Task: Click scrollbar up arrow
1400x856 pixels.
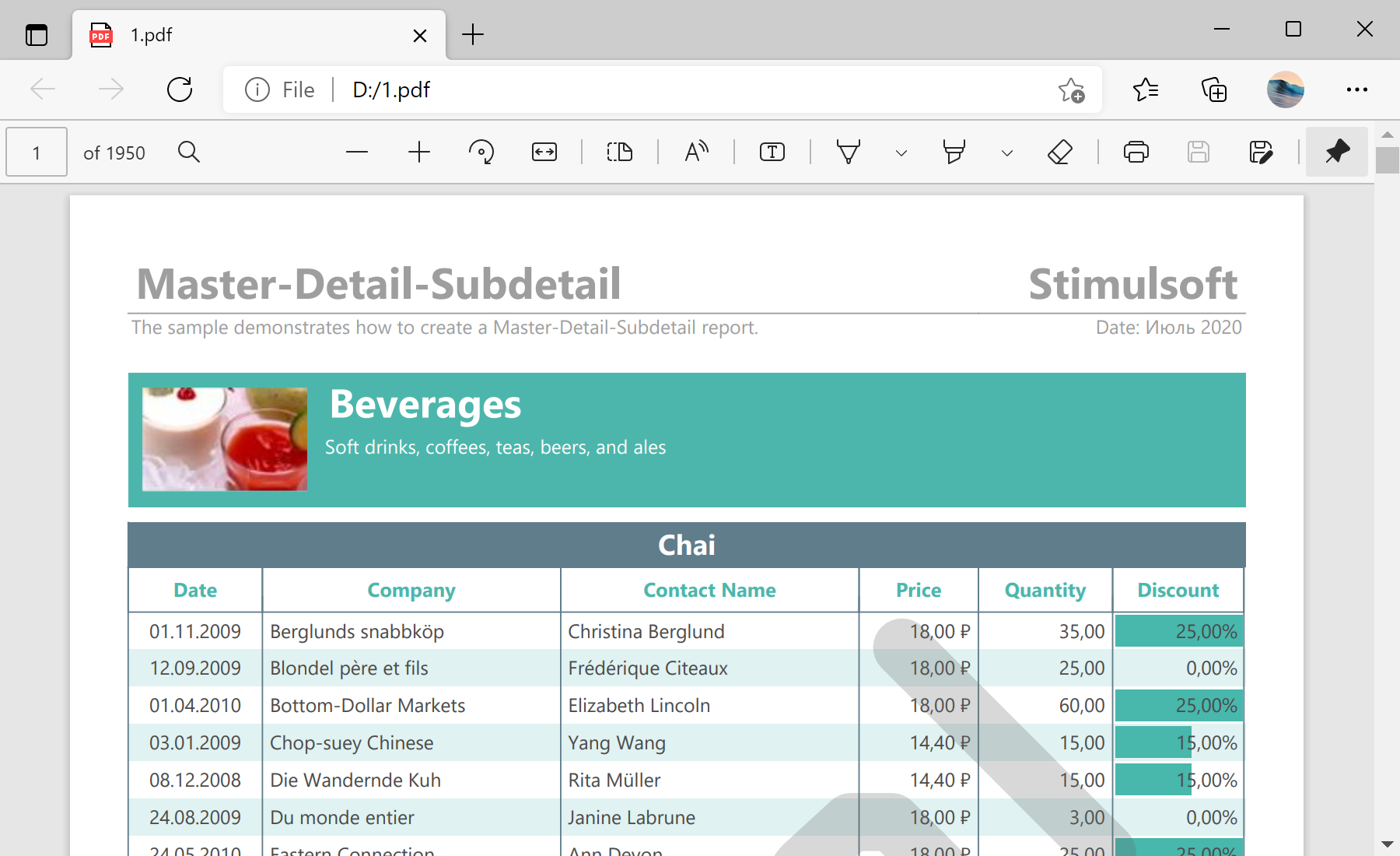Action: tap(1388, 135)
